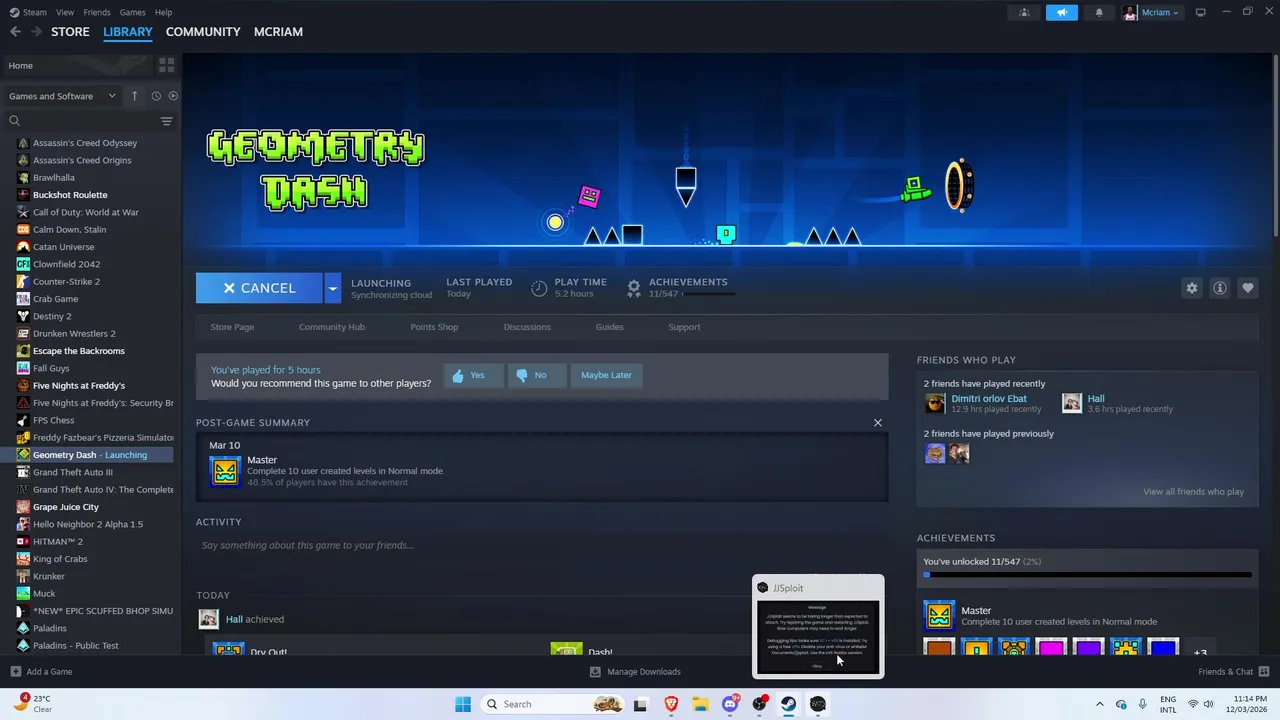The image size is (1280, 720).
Task: Toggle ready-to-play filter icon
Action: click(x=173, y=96)
